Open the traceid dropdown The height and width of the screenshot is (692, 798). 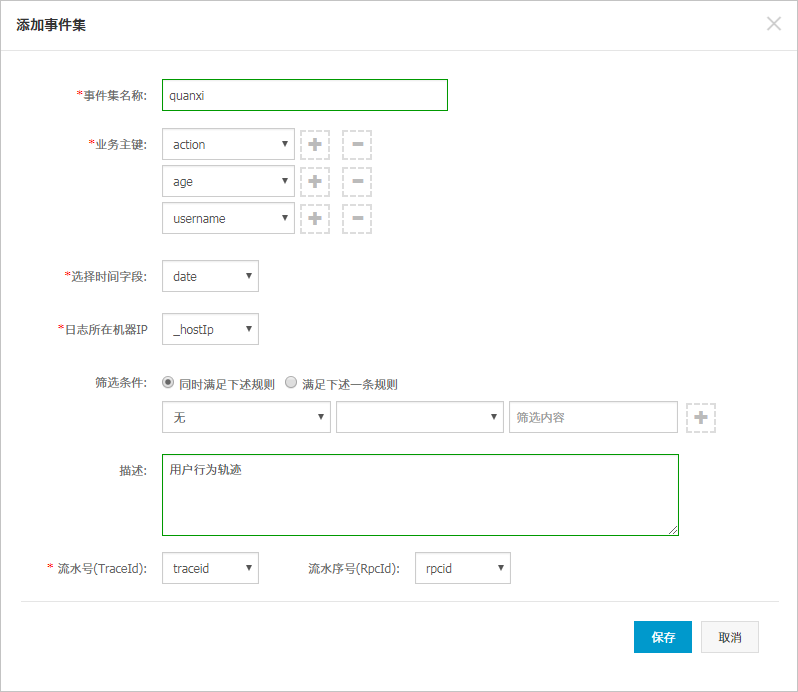pyautogui.click(x=210, y=568)
